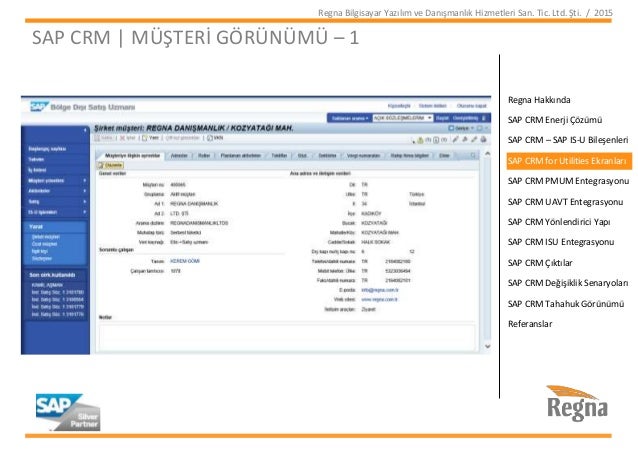This screenshot has width=638, height=450.
Task: Click the delete icon after Genişletilmiş
Action: [x=484, y=118]
